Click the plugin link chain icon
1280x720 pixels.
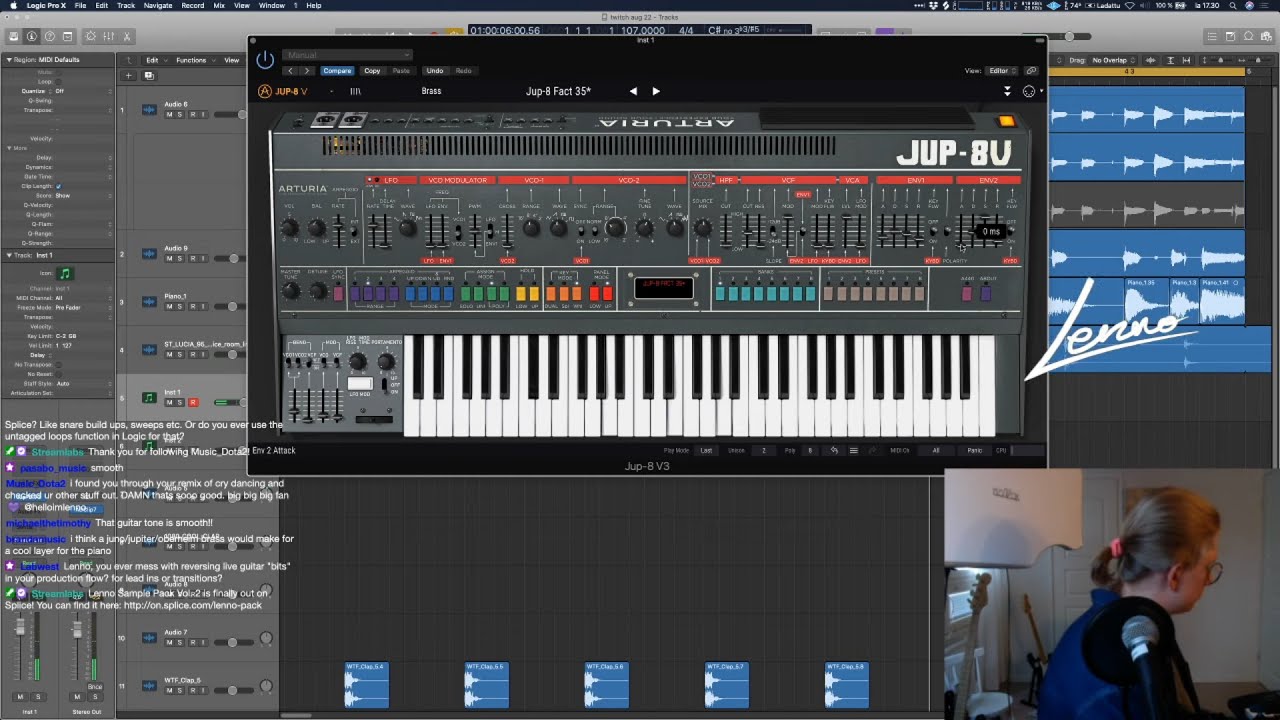coord(1031,71)
